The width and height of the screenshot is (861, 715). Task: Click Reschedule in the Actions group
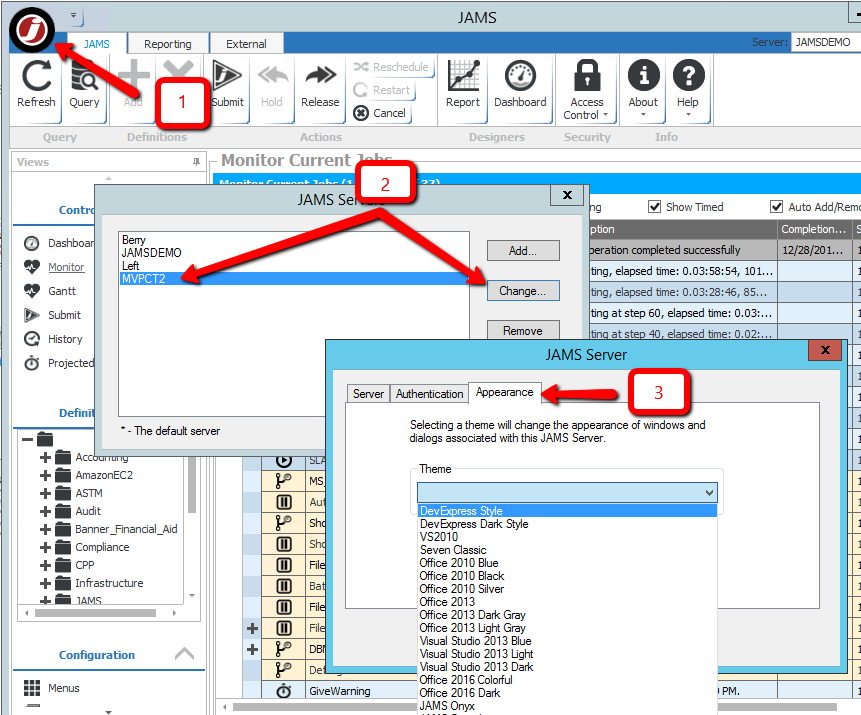click(391, 67)
